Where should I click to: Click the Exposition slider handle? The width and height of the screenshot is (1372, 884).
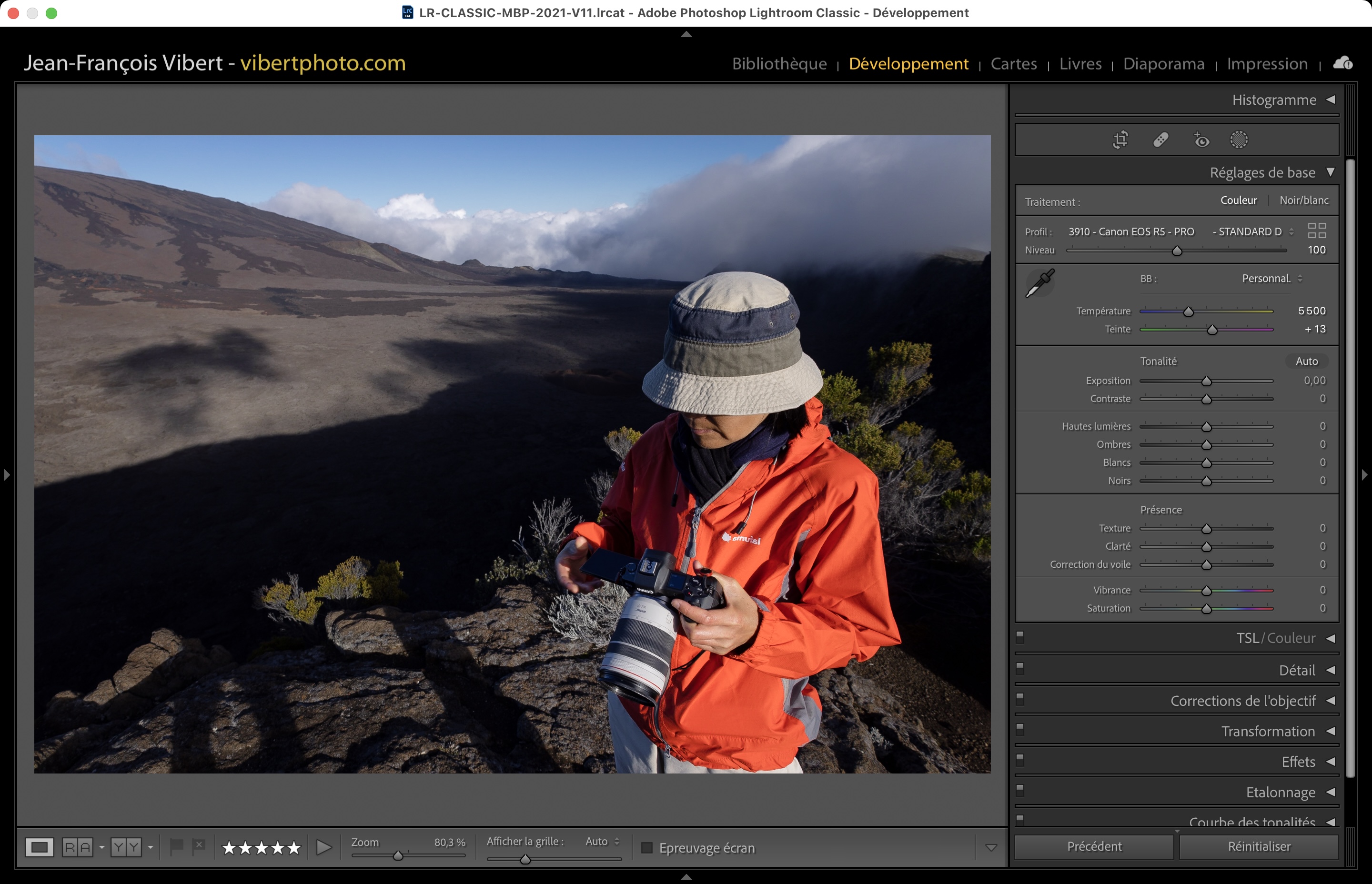(x=1206, y=382)
